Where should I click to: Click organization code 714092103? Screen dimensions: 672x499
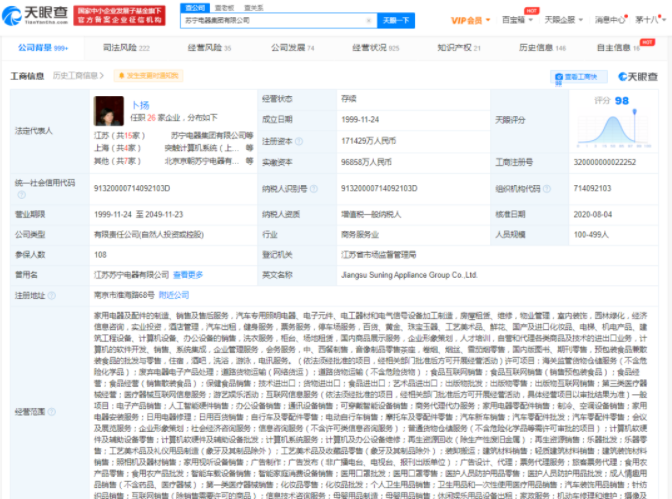592,188
